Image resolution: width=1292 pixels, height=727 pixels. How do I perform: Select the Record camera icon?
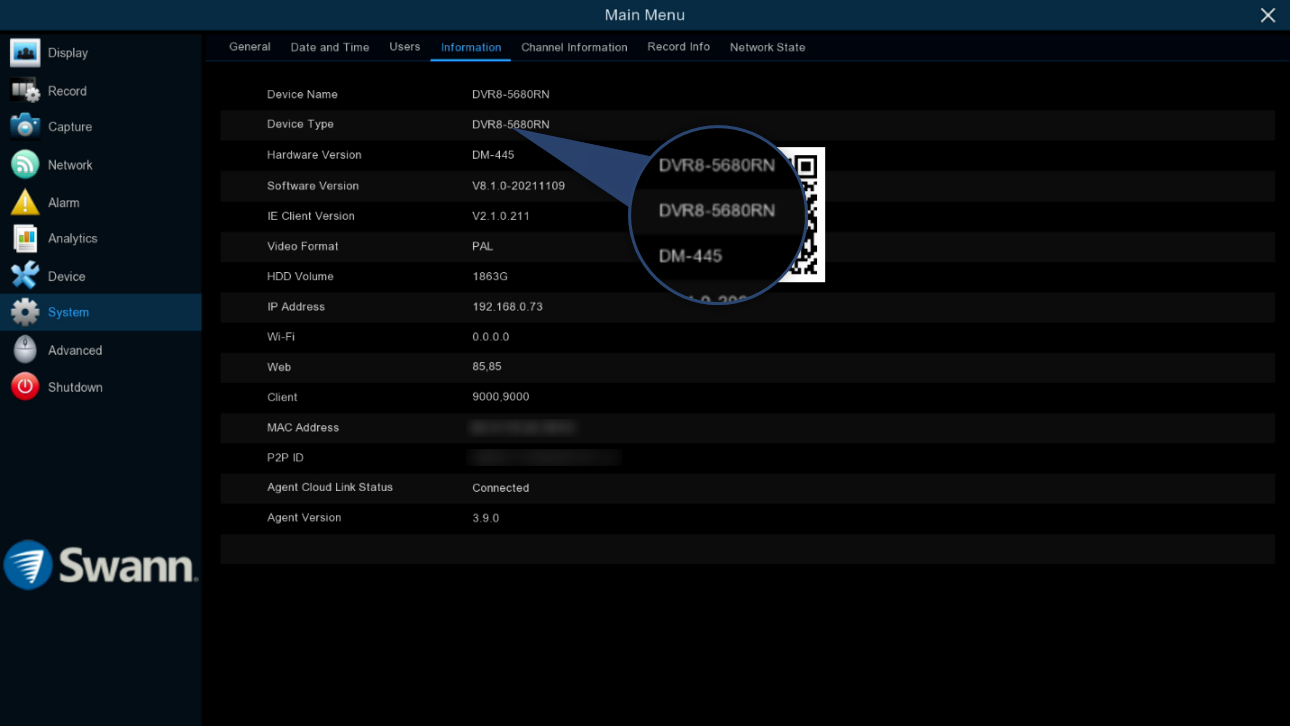coord(25,91)
